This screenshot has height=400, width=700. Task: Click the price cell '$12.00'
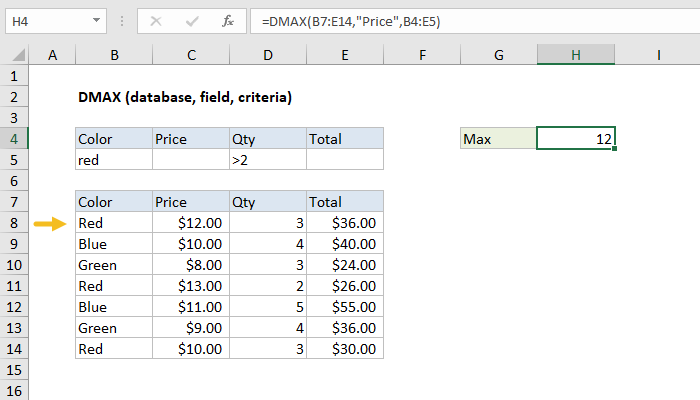191,223
